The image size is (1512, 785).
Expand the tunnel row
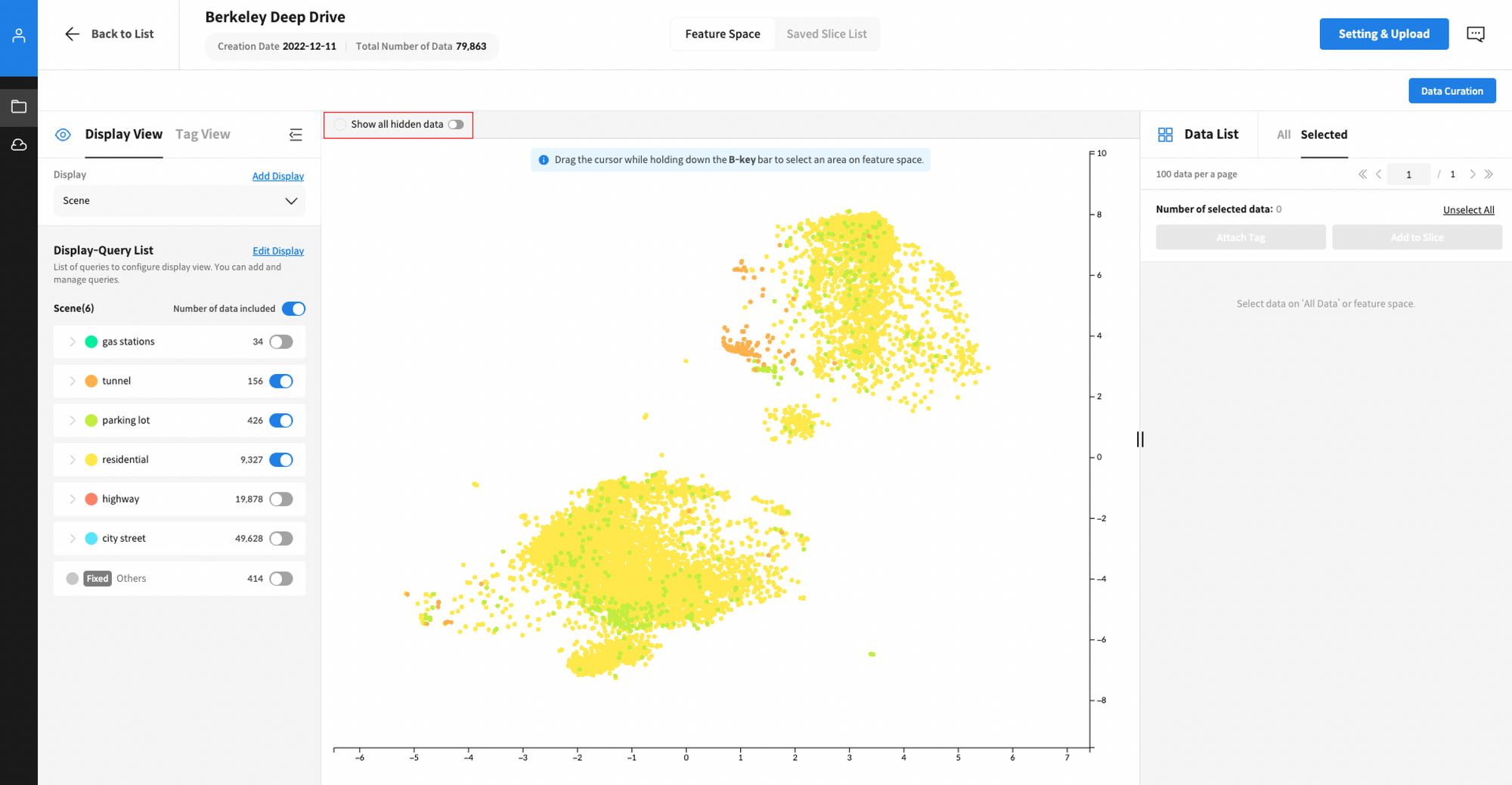click(x=73, y=381)
